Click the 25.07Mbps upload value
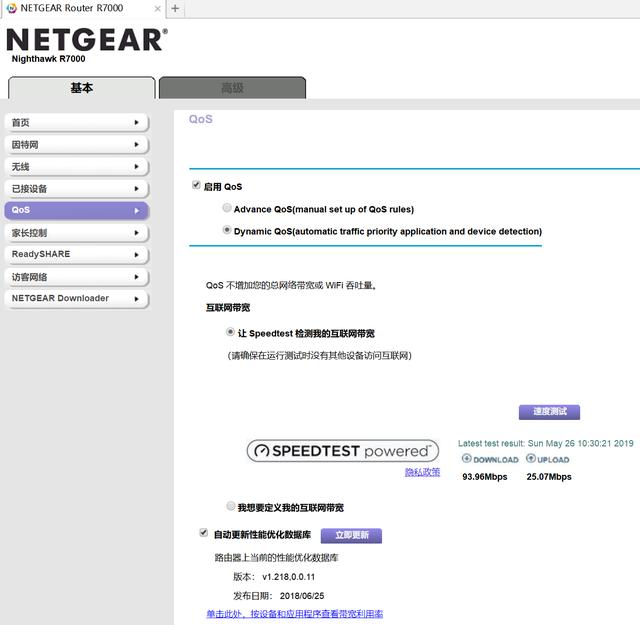 click(x=549, y=477)
